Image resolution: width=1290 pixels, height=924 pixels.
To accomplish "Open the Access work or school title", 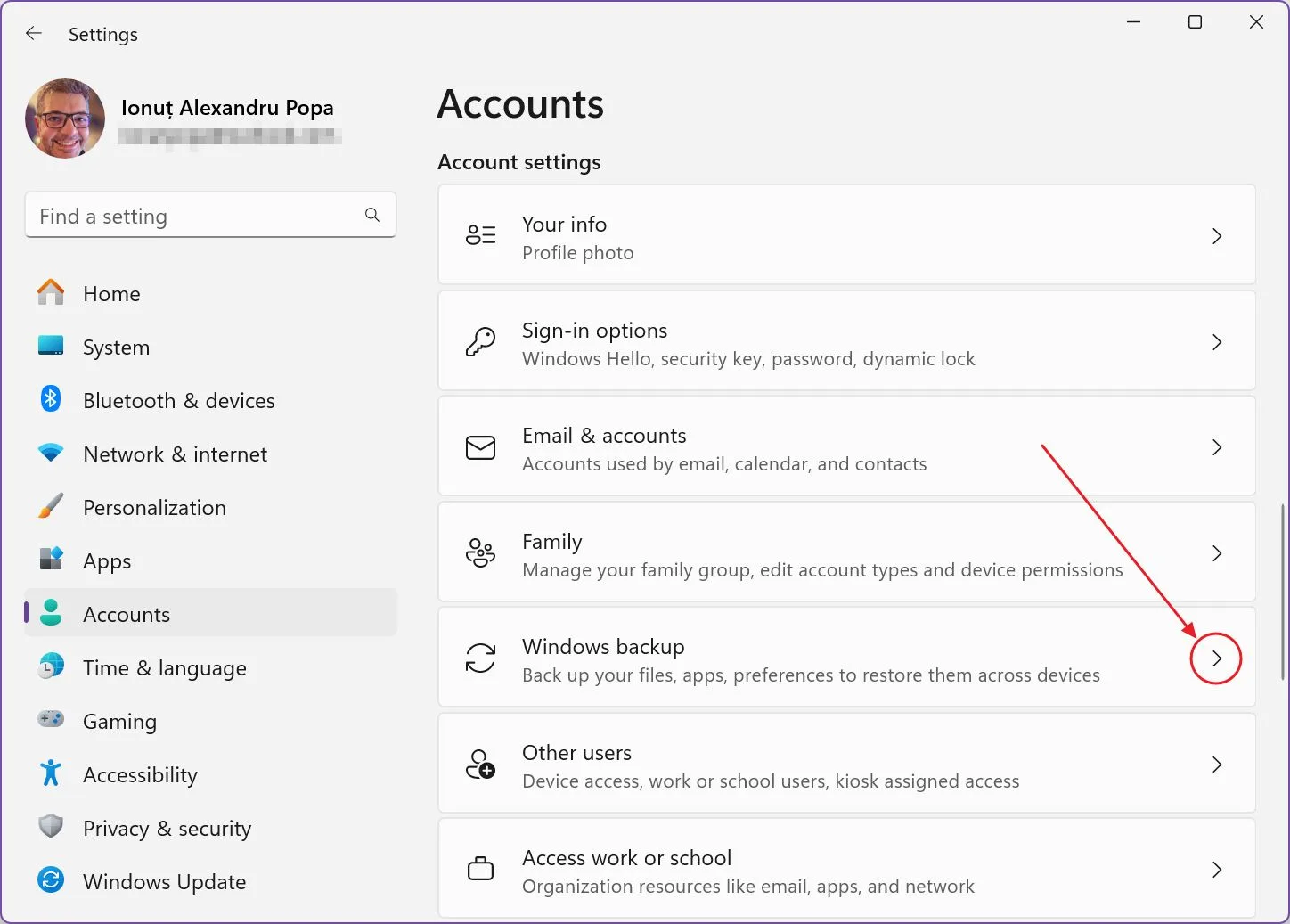I will click(x=626, y=858).
